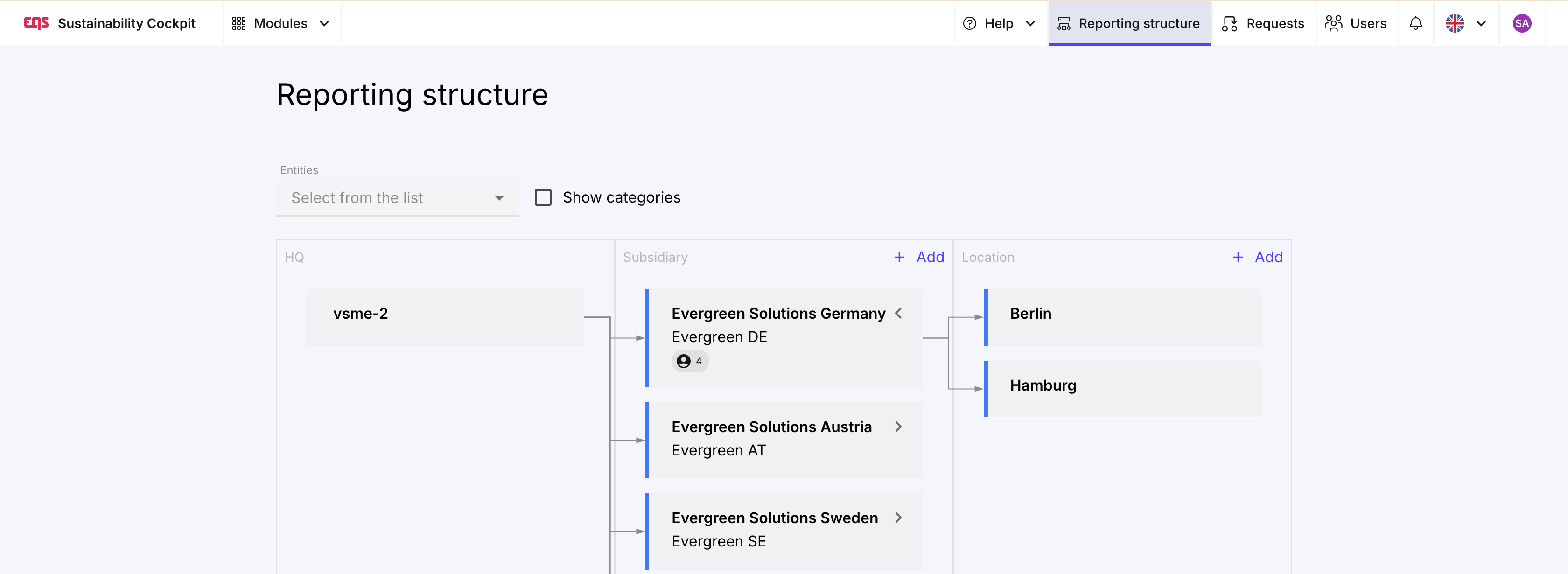Image resolution: width=1568 pixels, height=574 pixels.
Task: Click the Help question mark icon
Action: point(969,23)
